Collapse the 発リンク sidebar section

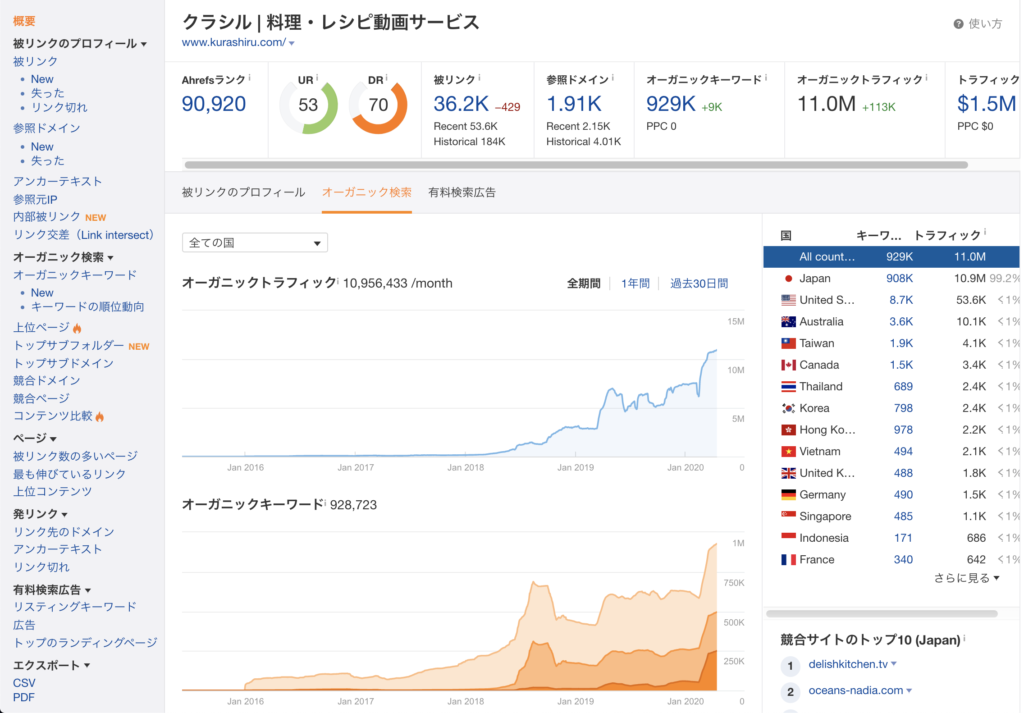click(x=64, y=515)
